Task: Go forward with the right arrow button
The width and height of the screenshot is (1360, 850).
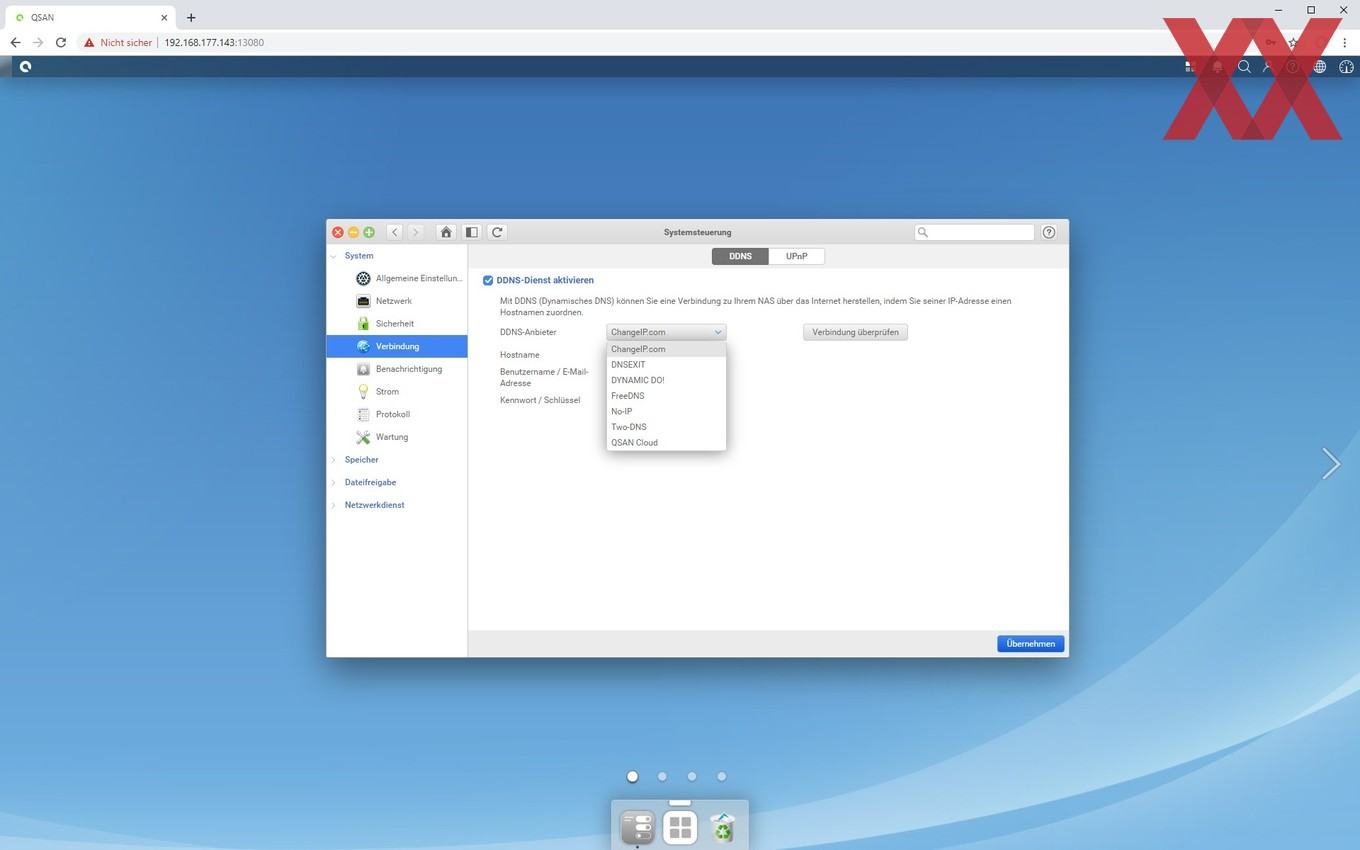Action: click(415, 232)
